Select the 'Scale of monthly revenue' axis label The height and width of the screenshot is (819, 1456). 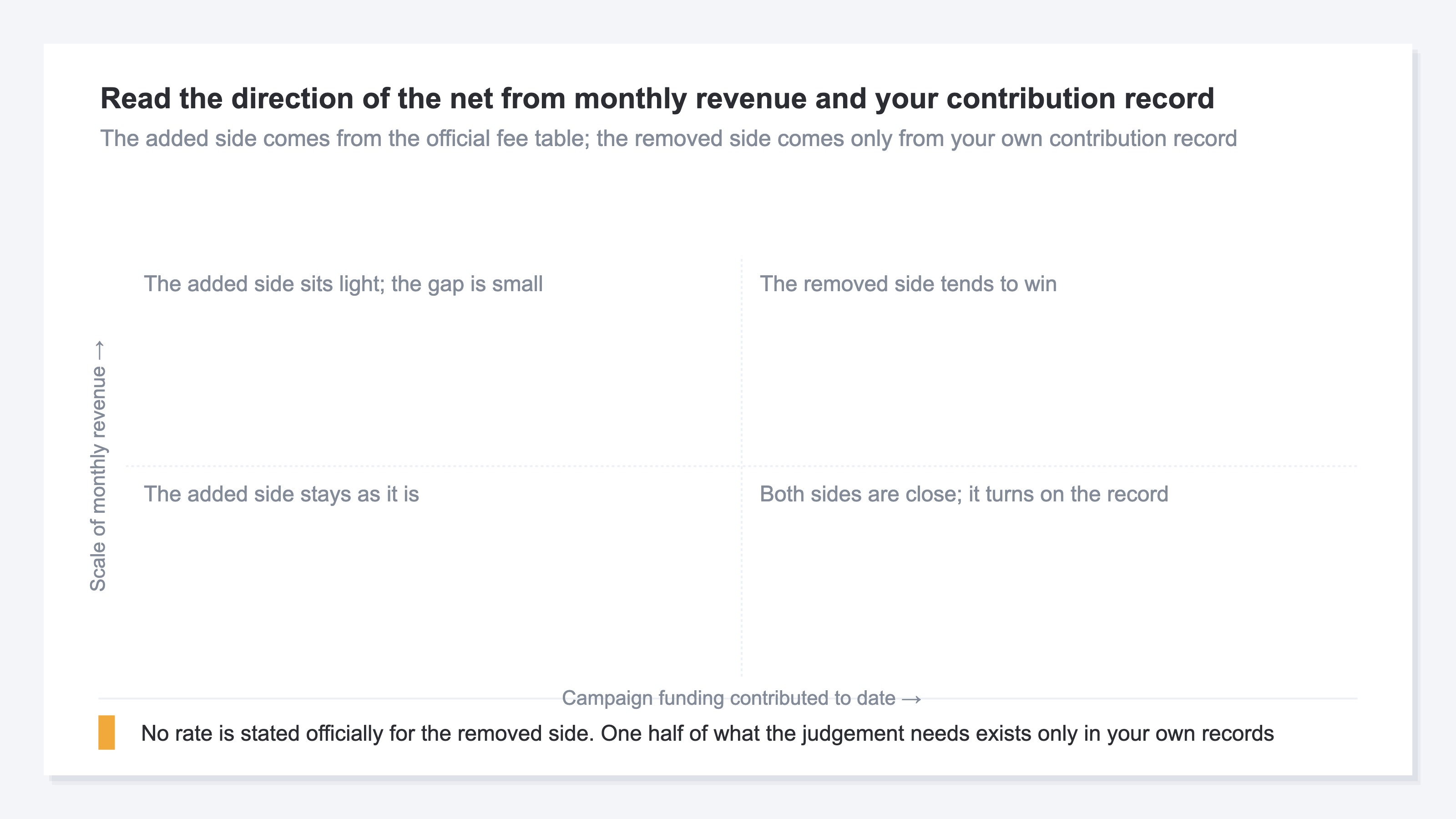point(98,478)
